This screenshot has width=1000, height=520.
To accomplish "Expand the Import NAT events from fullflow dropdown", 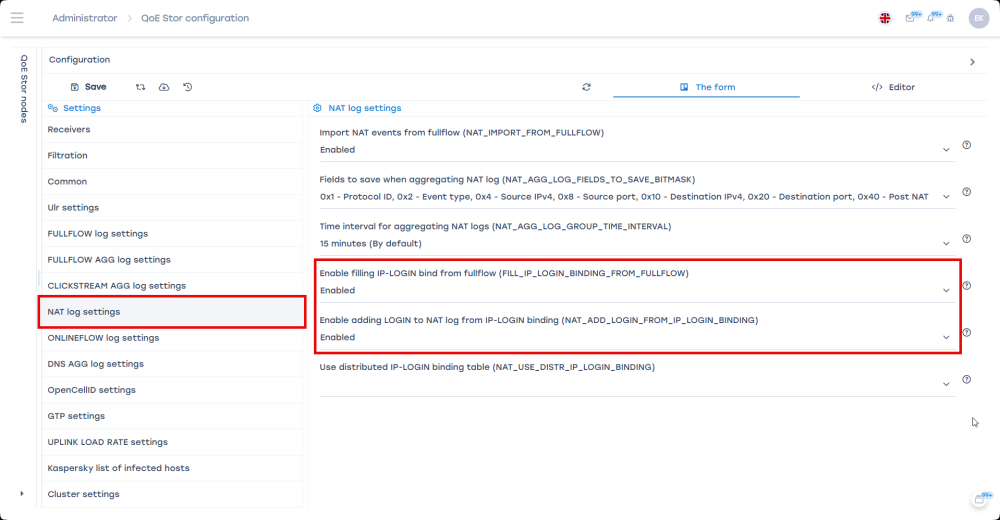I will tap(946, 150).
